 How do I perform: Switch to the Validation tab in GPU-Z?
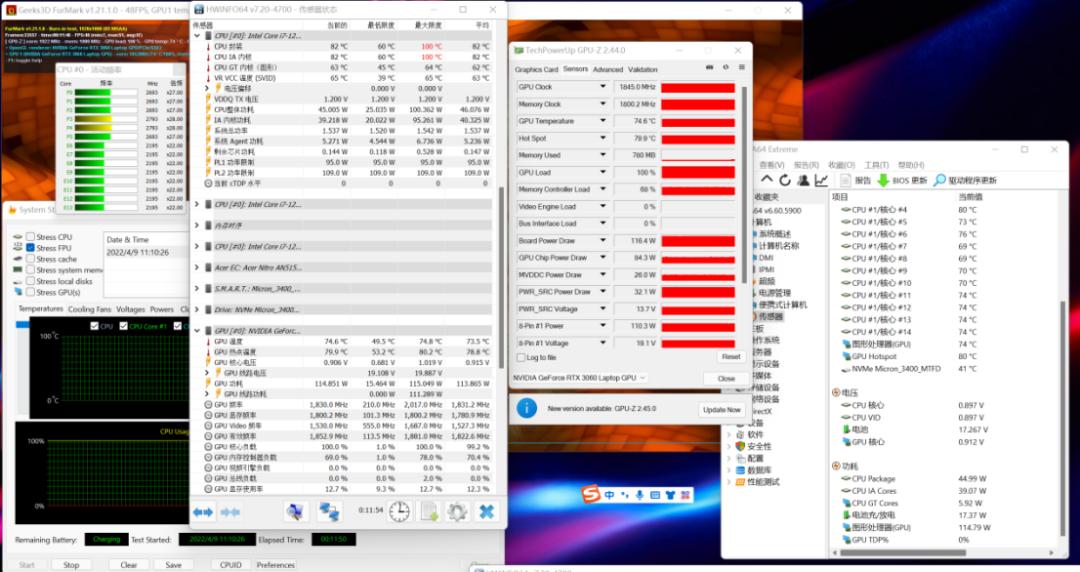pyautogui.click(x=643, y=69)
